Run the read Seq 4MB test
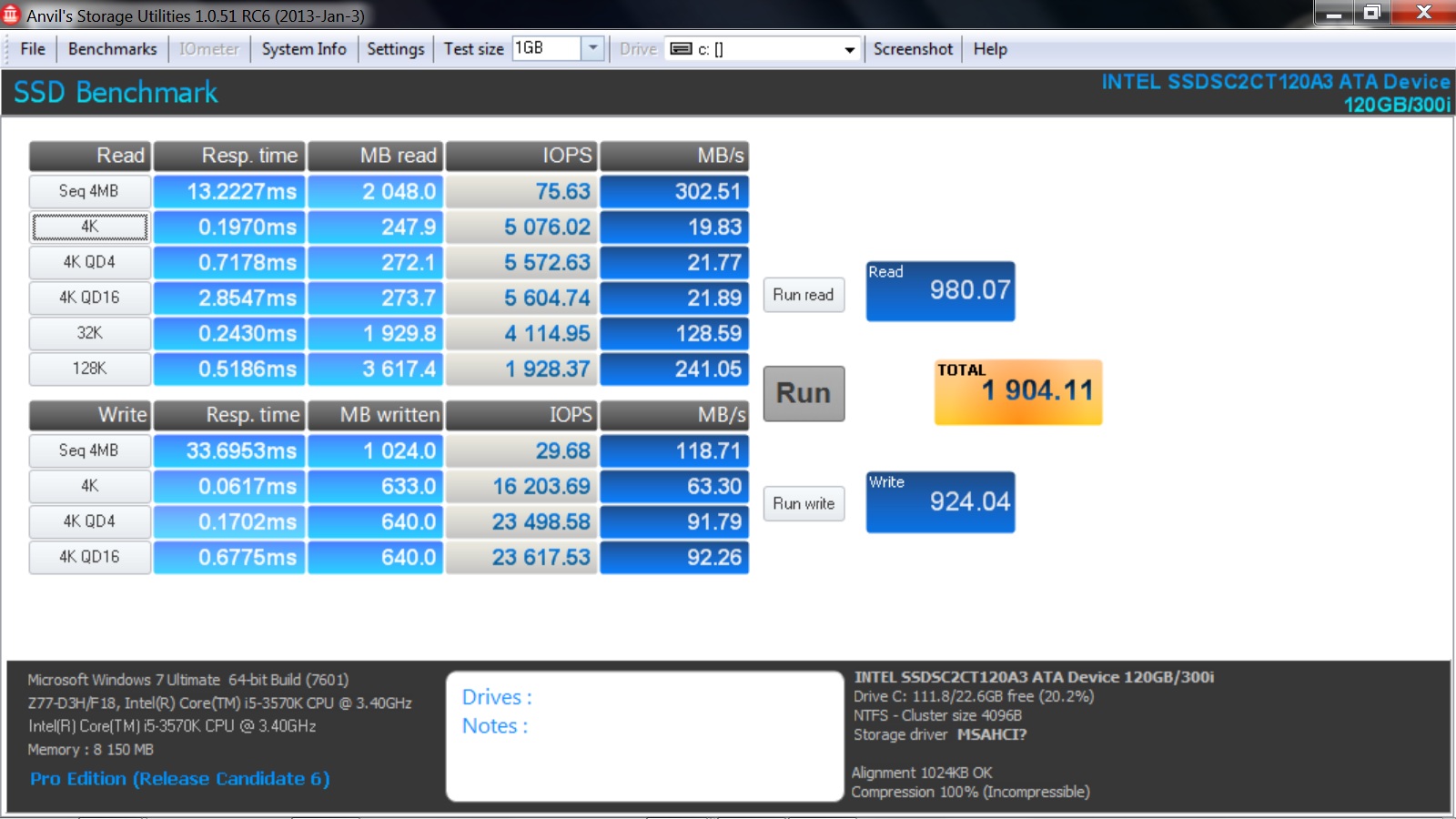1456x819 pixels. click(x=89, y=191)
